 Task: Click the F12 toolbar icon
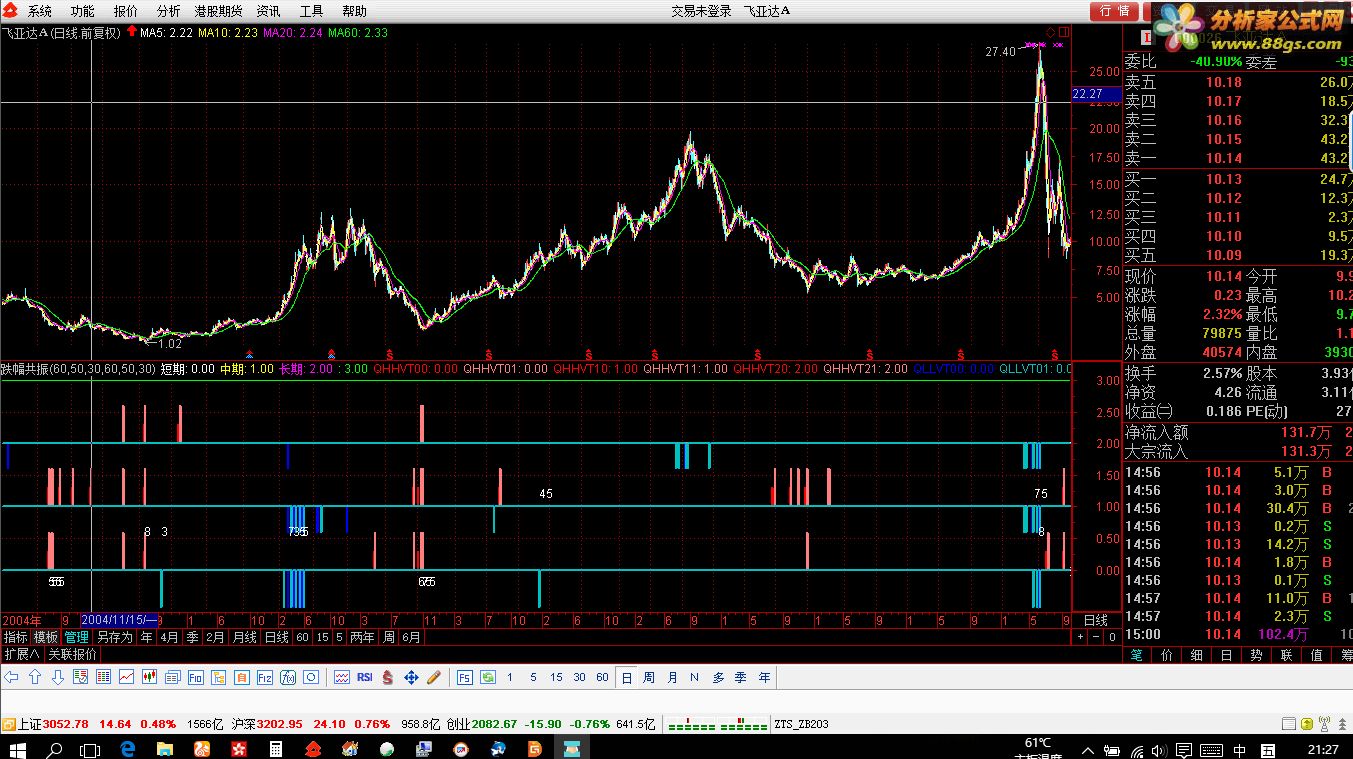tap(264, 677)
